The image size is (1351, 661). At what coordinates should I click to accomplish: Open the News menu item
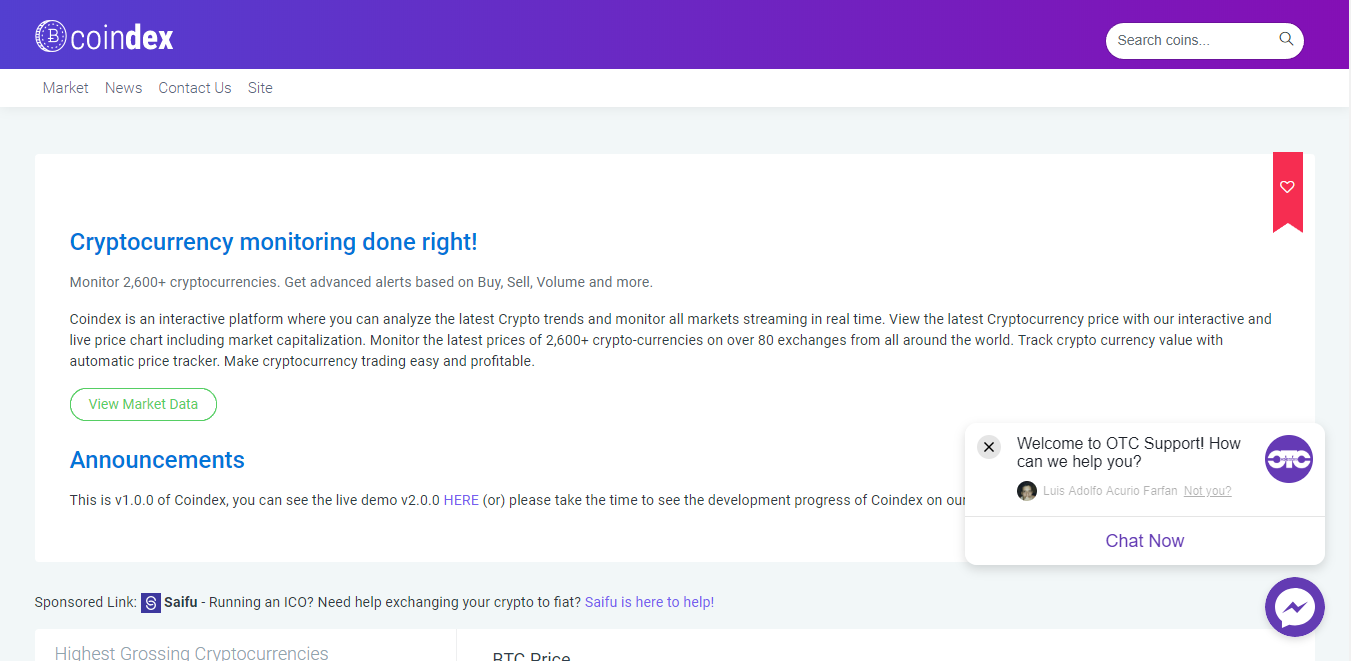pyautogui.click(x=124, y=88)
